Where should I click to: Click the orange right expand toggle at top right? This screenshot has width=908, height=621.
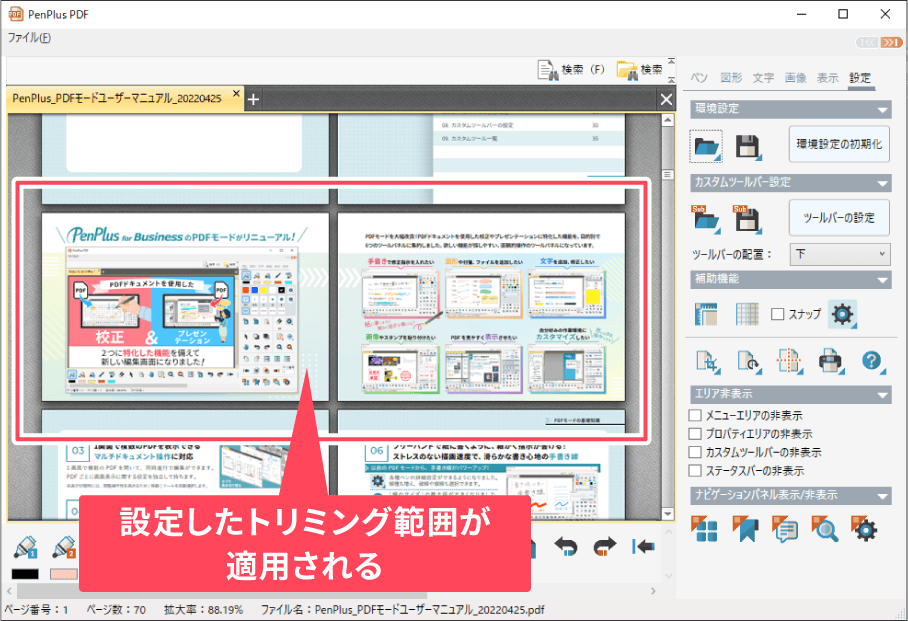(891, 42)
